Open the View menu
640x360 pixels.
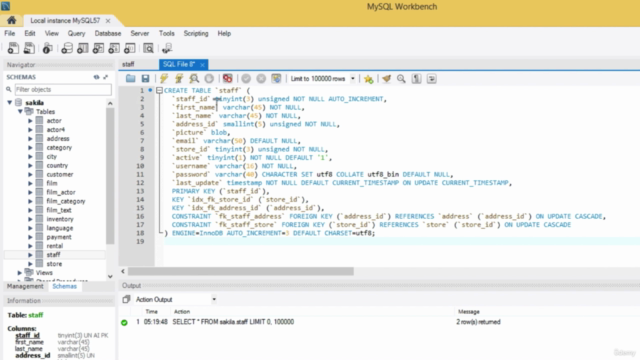(51, 33)
